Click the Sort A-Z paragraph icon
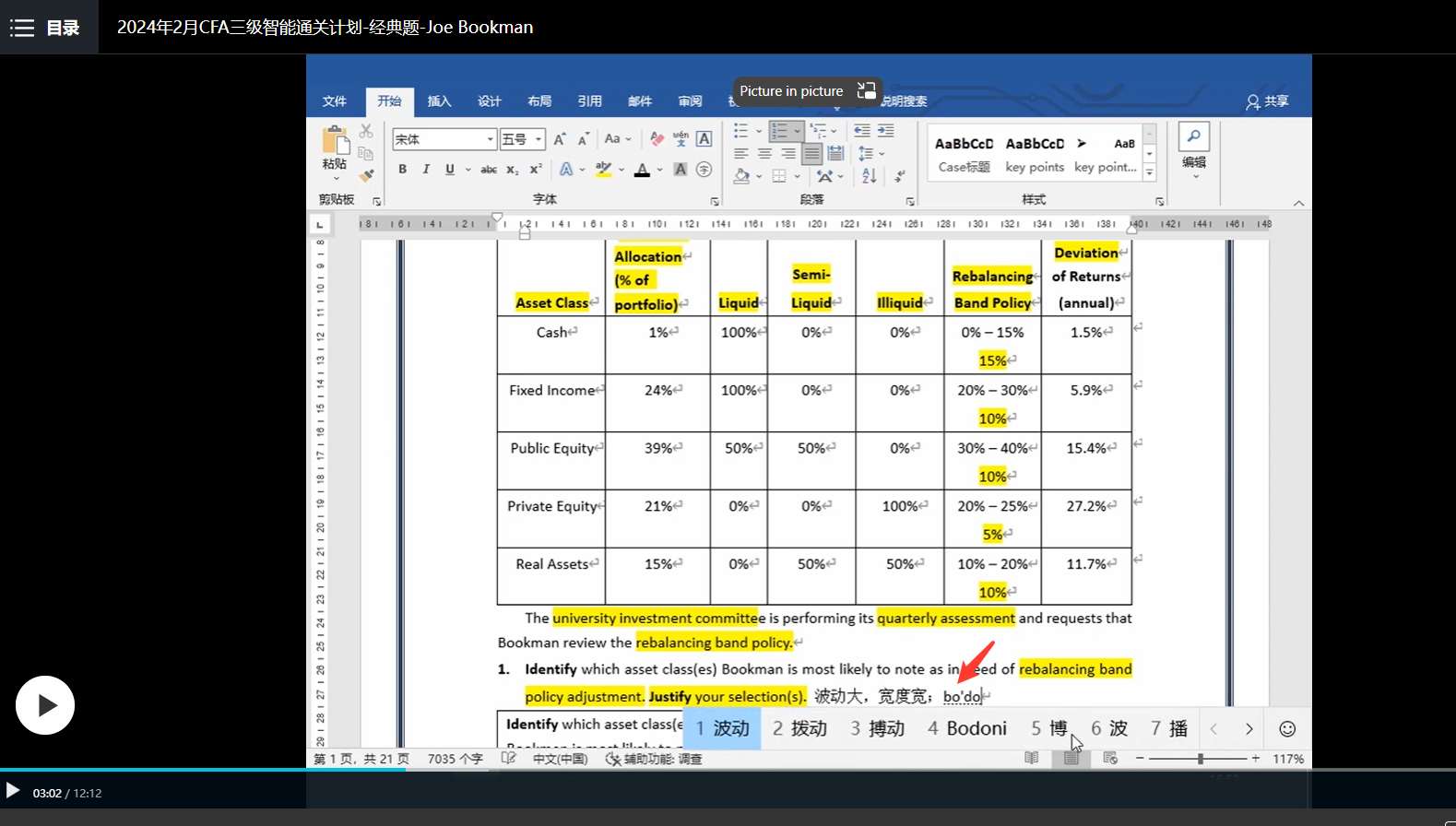The width and height of the screenshot is (1456, 826). (x=869, y=175)
